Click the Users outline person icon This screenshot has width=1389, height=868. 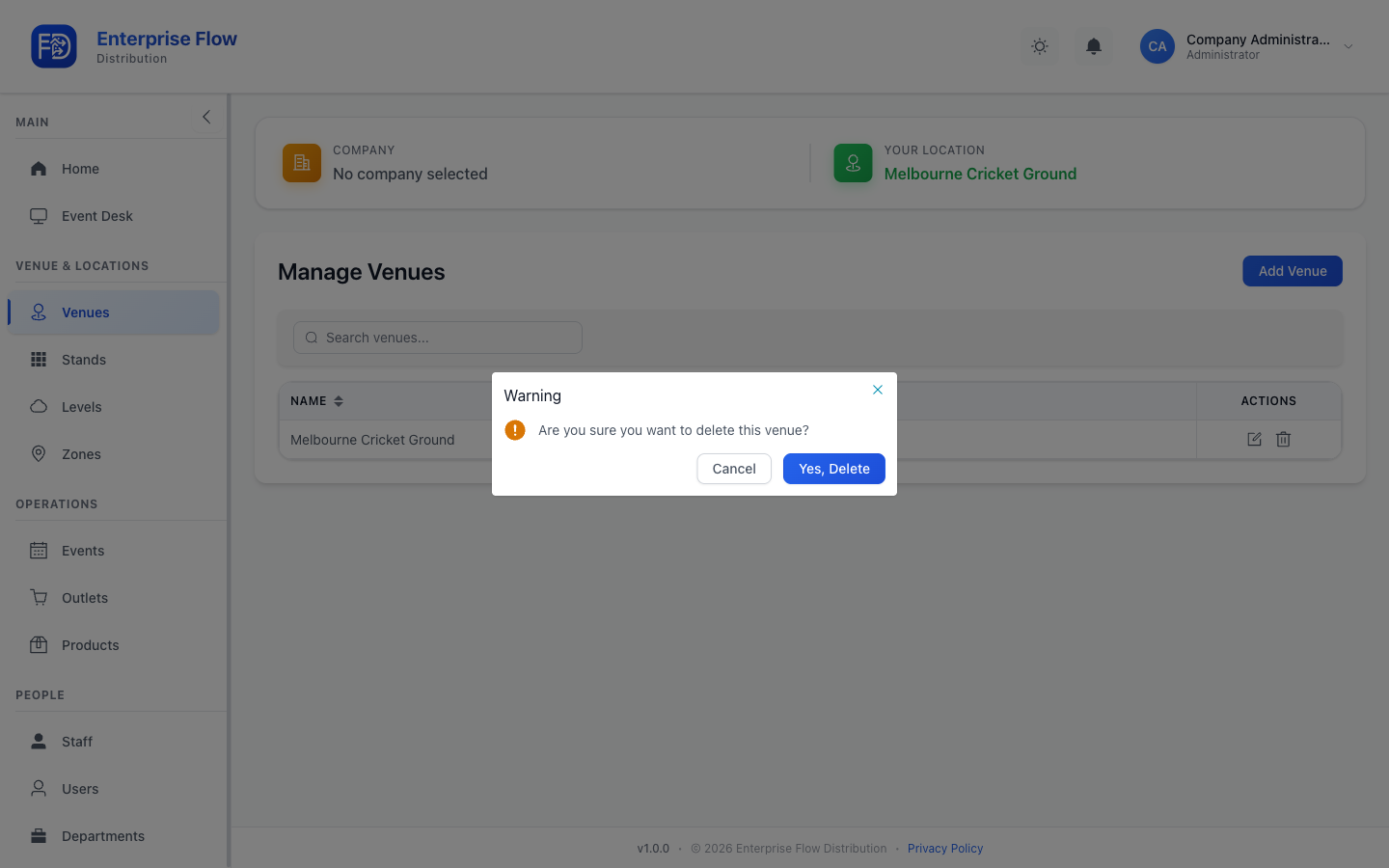tap(39, 789)
